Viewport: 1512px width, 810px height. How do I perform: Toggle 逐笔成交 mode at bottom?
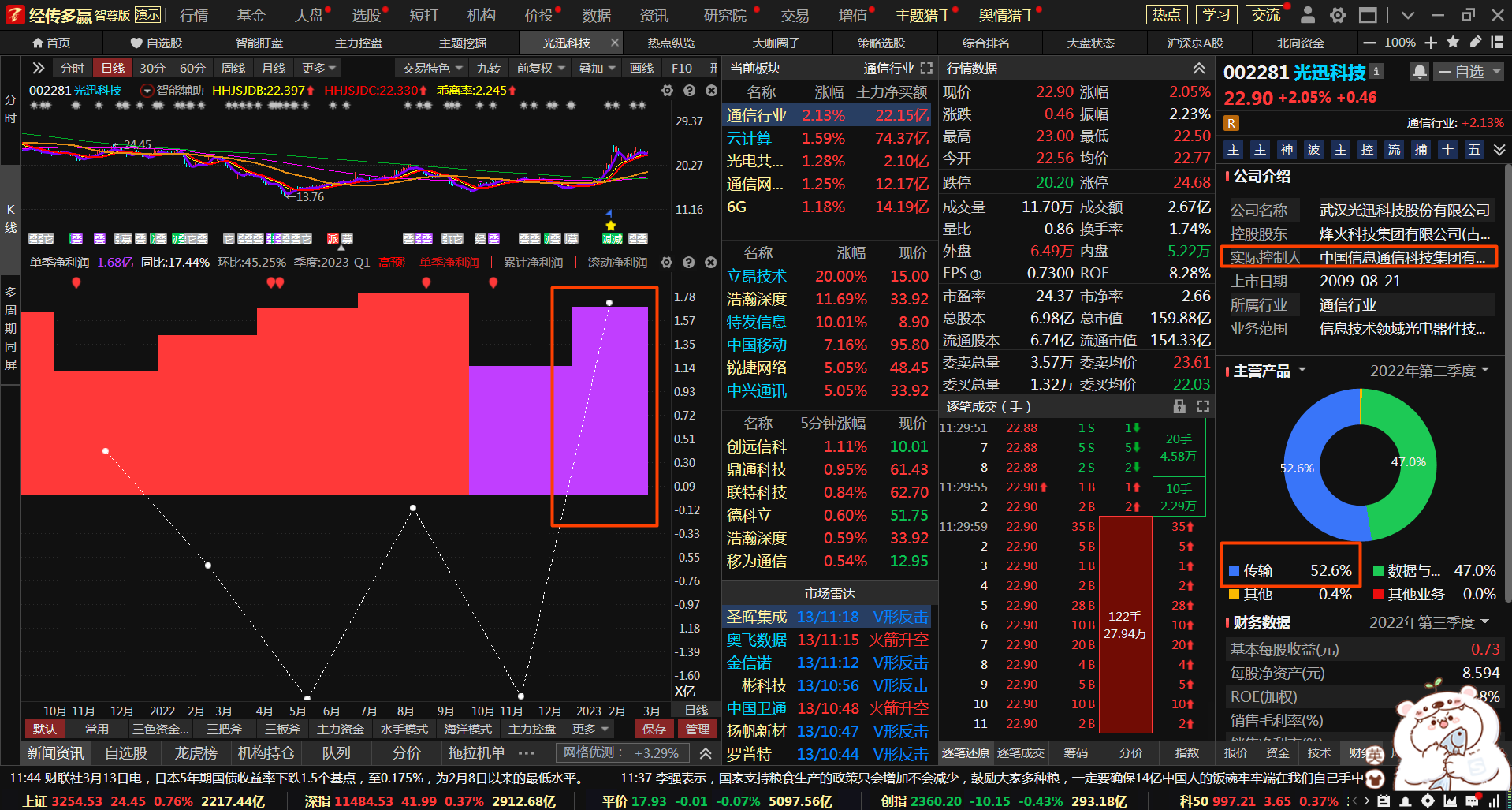click(1020, 753)
